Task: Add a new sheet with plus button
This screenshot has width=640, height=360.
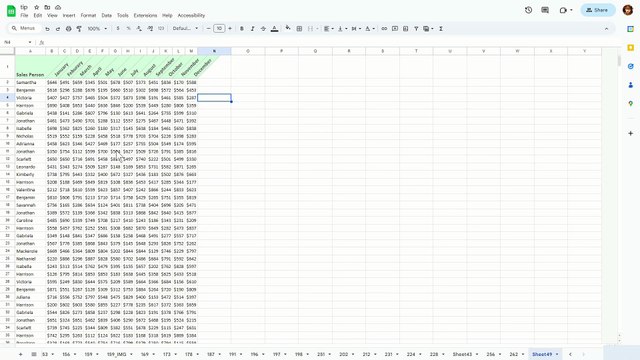Action: tap(20, 354)
